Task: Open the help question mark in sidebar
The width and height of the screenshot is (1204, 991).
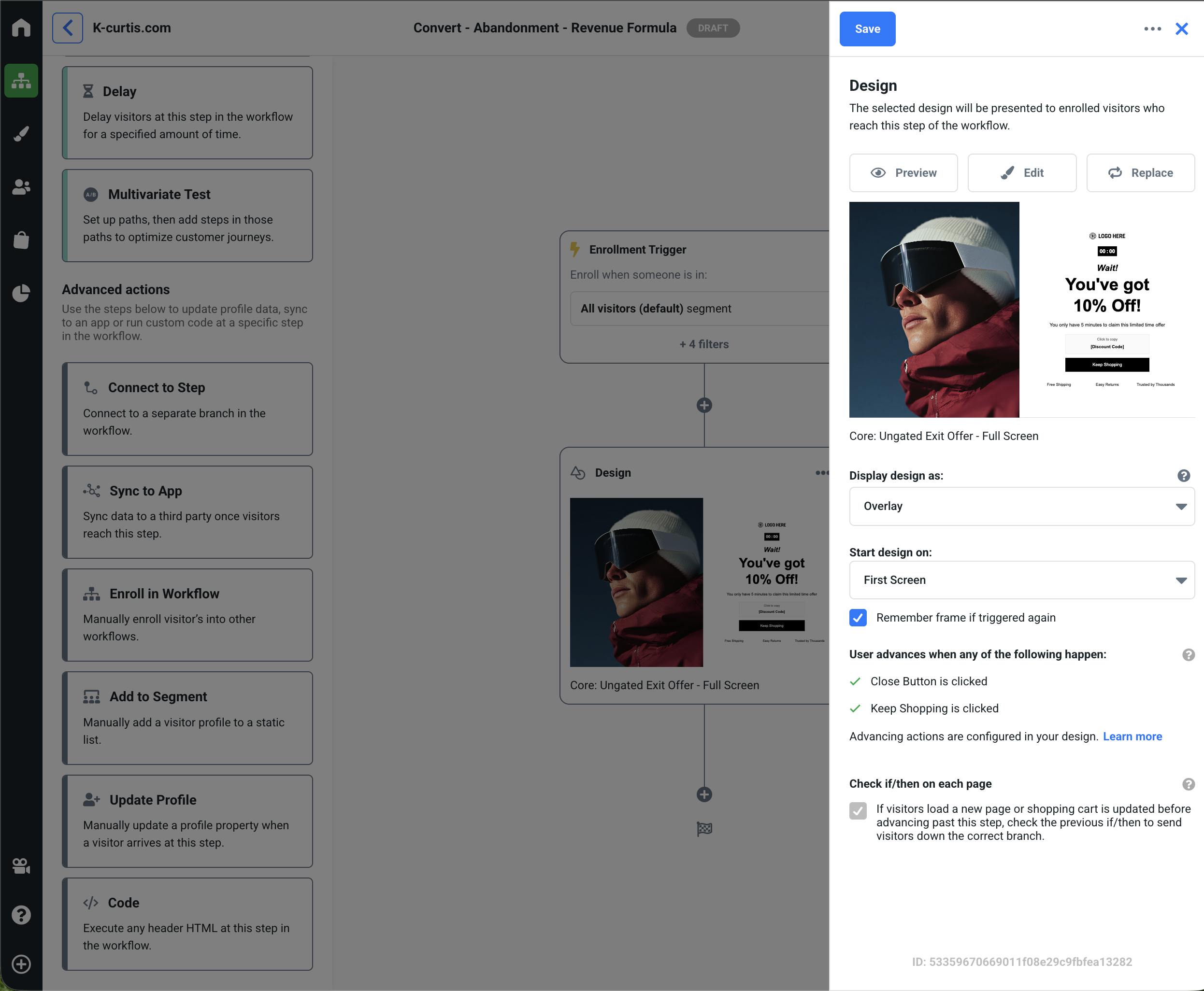Action: point(21,915)
